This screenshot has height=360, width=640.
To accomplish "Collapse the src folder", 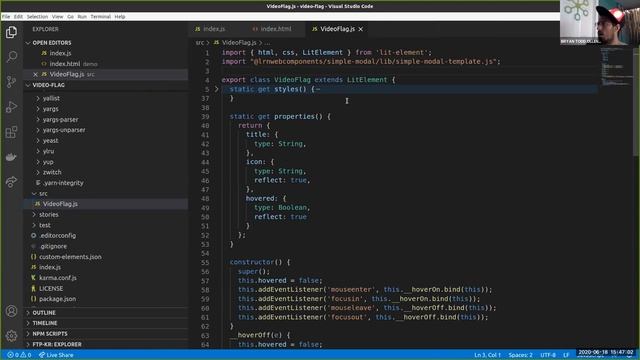I will point(43,193).
